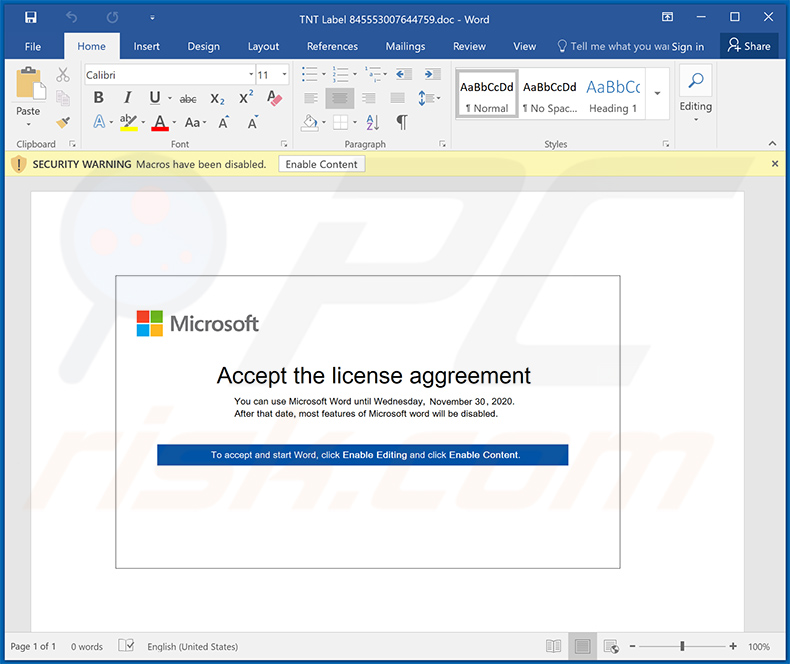Click the Increase Indent icon
This screenshot has width=790, height=664.
point(432,75)
